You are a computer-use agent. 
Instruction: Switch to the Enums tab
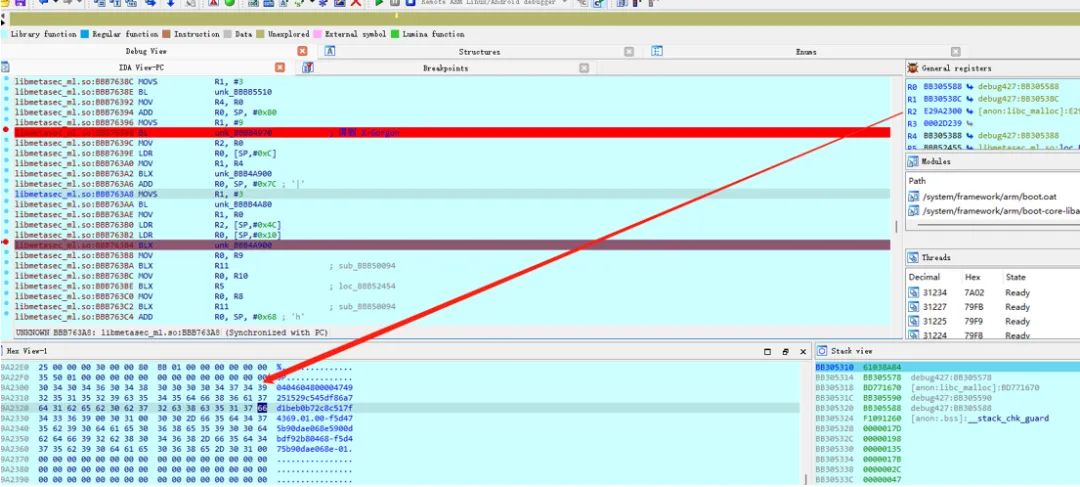(x=806, y=52)
